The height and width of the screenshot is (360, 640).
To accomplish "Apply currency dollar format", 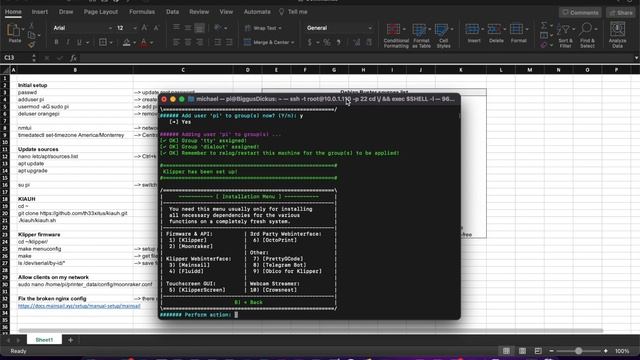I will [309, 42].
